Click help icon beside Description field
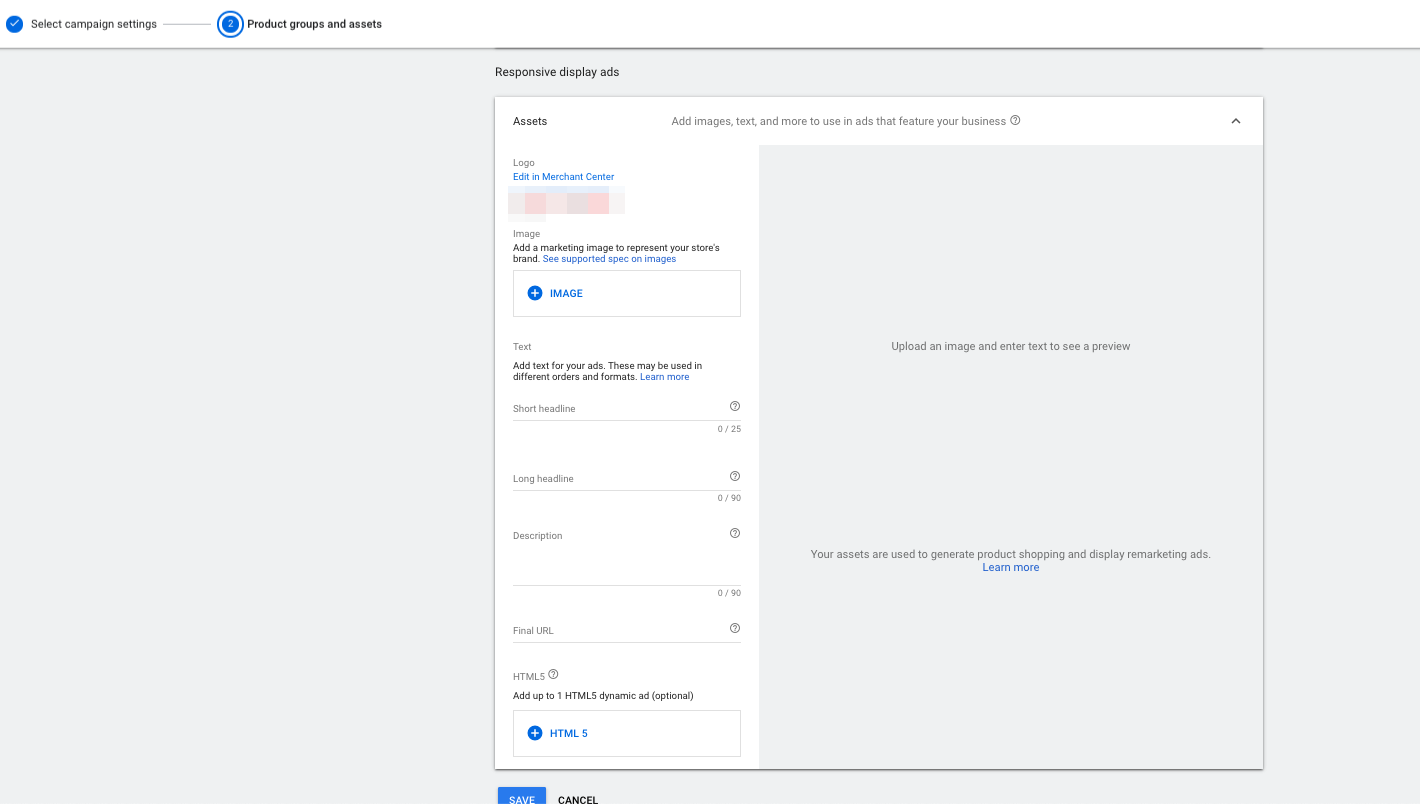 (x=735, y=533)
